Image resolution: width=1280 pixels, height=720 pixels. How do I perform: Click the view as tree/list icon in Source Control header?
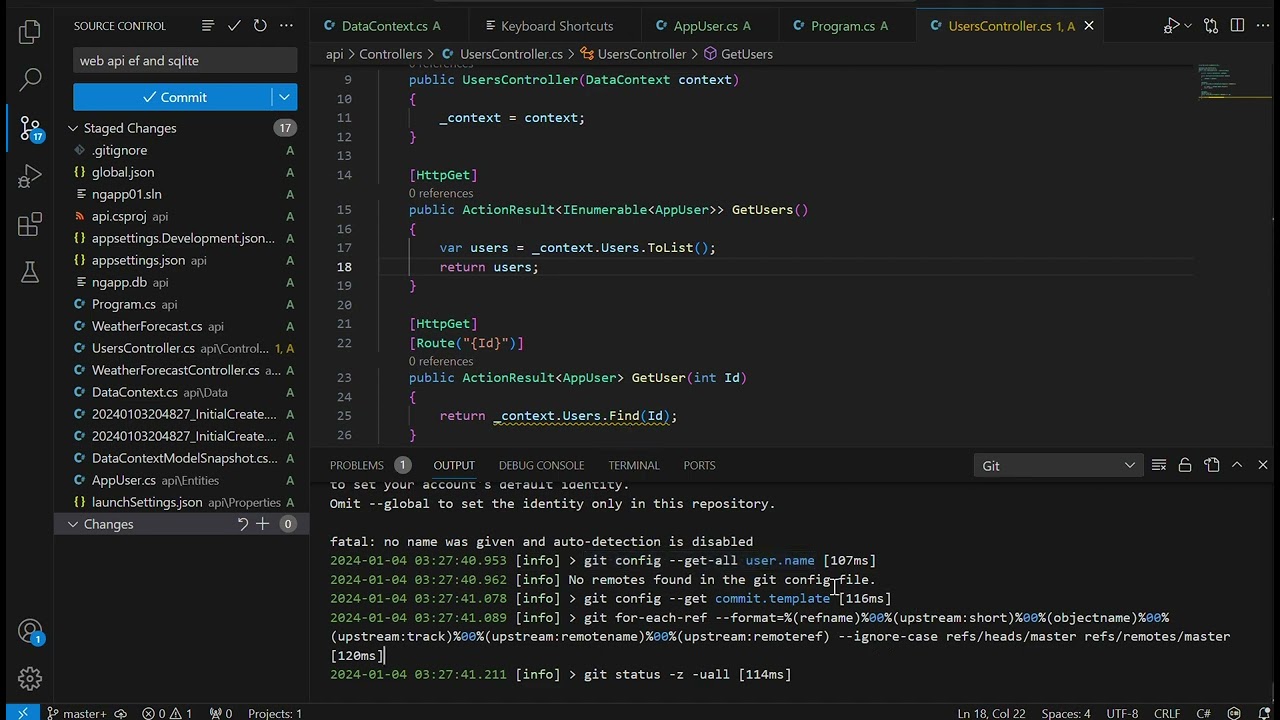[x=207, y=25]
